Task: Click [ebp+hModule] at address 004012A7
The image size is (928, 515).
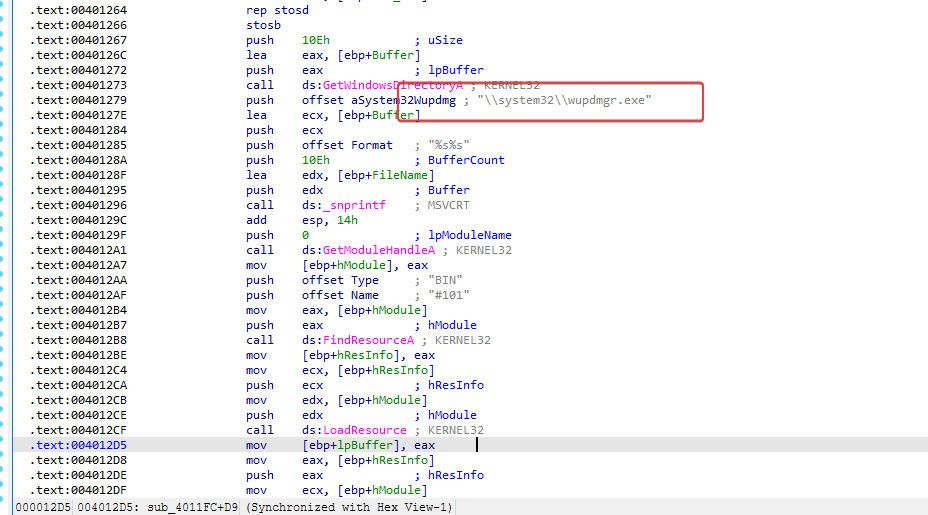Action: [347, 265]
